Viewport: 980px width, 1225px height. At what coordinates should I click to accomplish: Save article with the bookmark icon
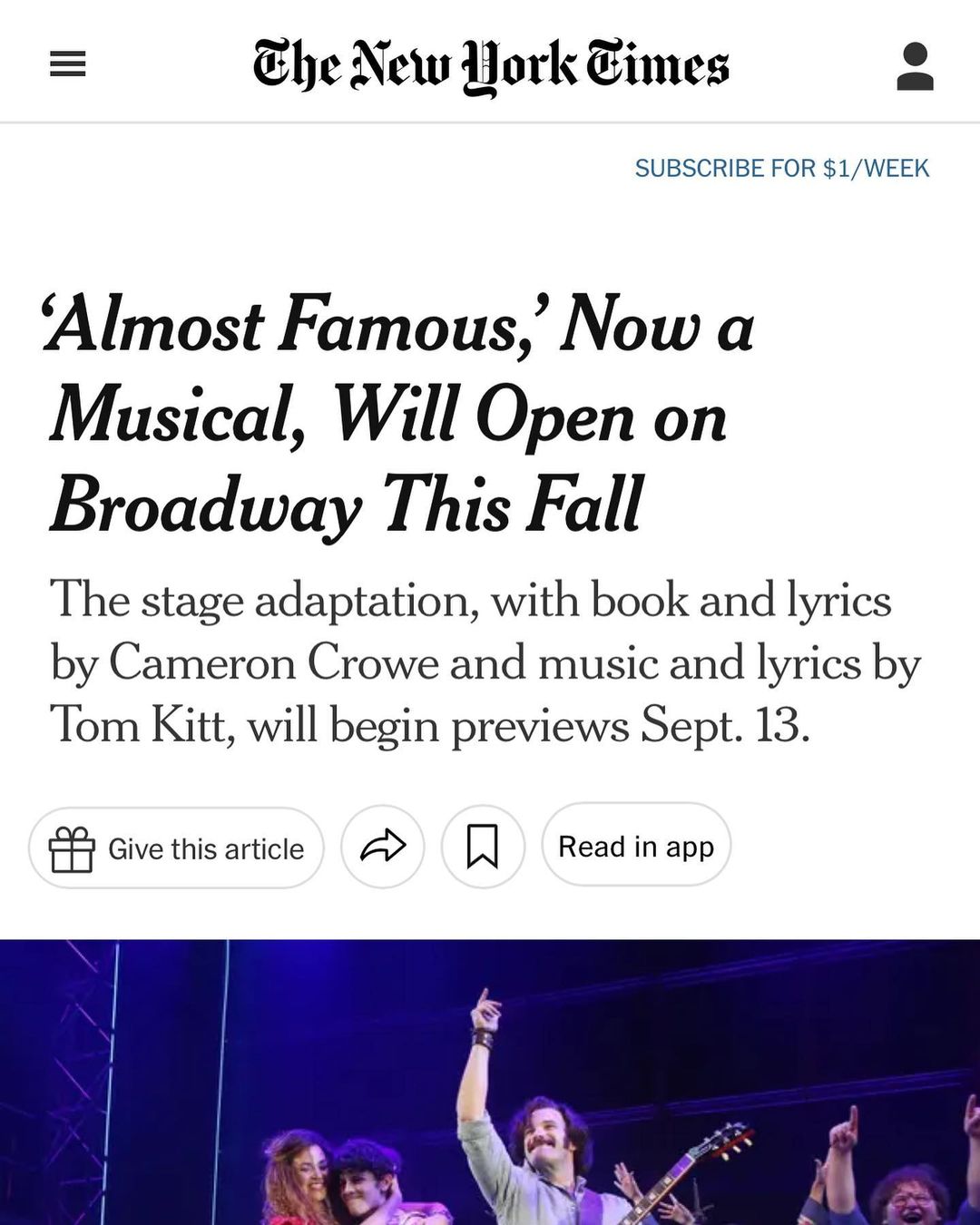point(483,847)
